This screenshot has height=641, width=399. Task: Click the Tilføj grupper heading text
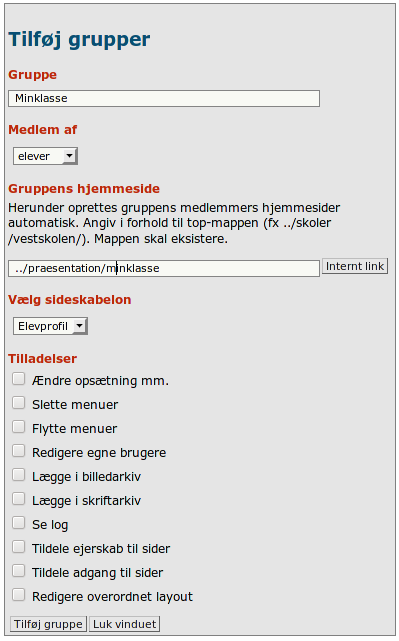click(x=79, y=40)
